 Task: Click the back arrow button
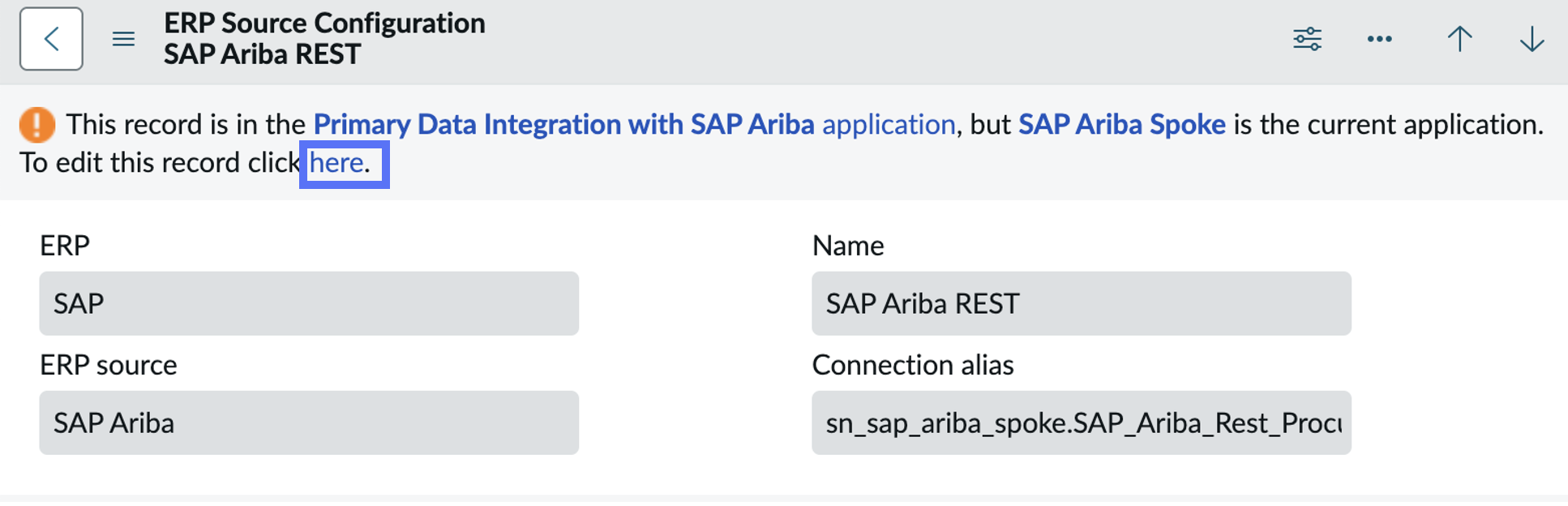pyautogui.click(x=51, y=39)
